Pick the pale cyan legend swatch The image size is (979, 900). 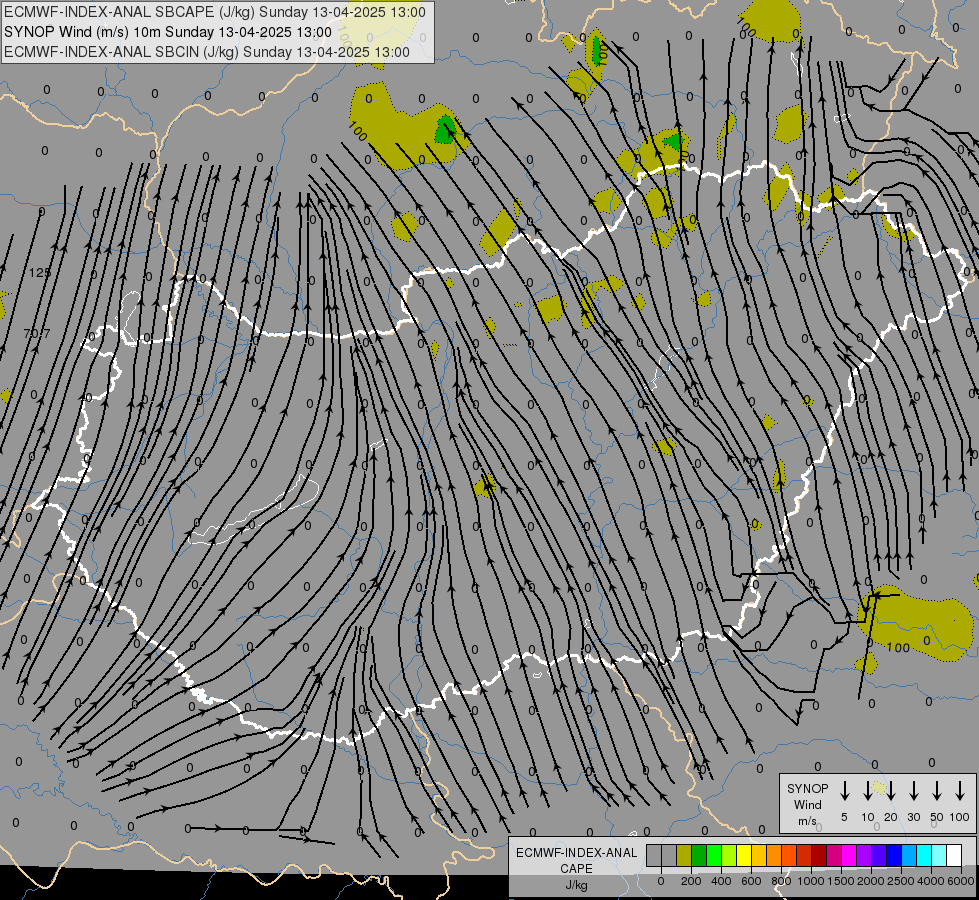[x=940, y=855]
